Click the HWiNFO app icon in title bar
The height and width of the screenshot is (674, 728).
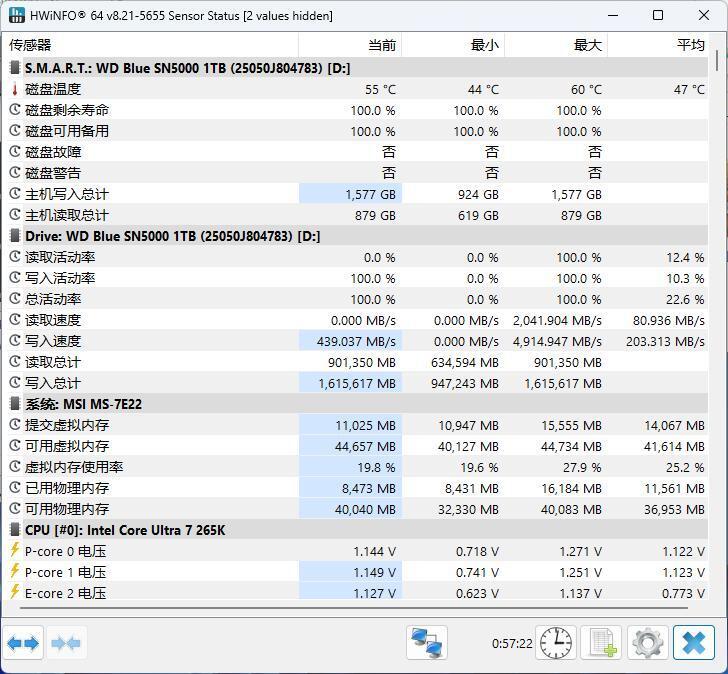coord(17,15)
